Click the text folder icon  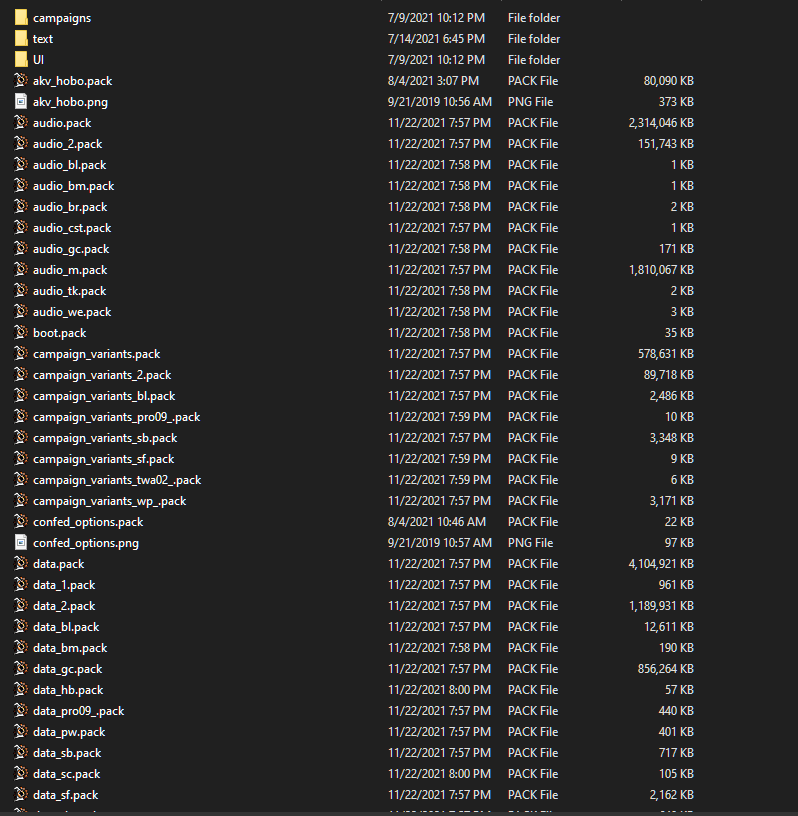click(x=21, y=39)
